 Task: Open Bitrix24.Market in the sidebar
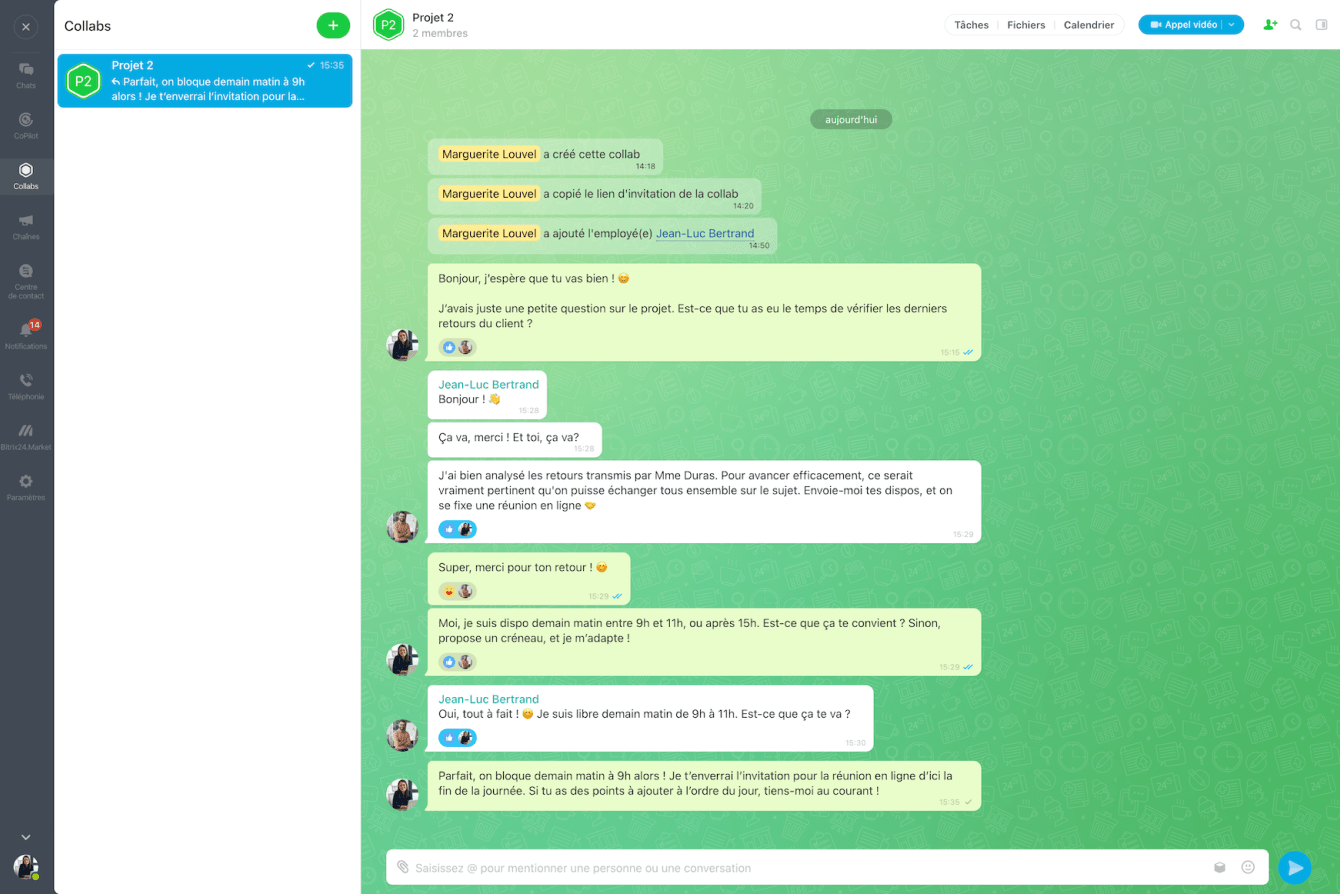[26, 436]
